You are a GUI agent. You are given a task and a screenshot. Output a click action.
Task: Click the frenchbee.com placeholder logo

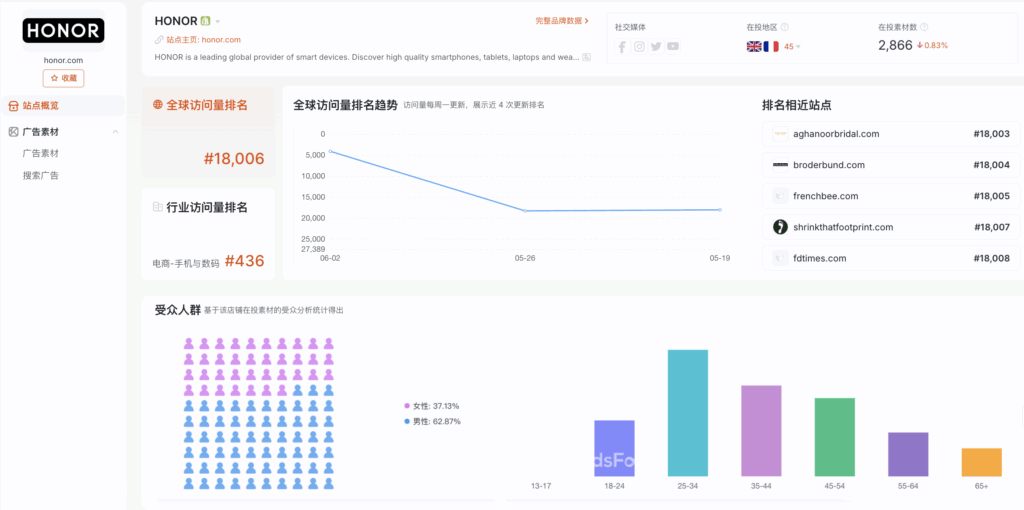(x=780, y=196)
